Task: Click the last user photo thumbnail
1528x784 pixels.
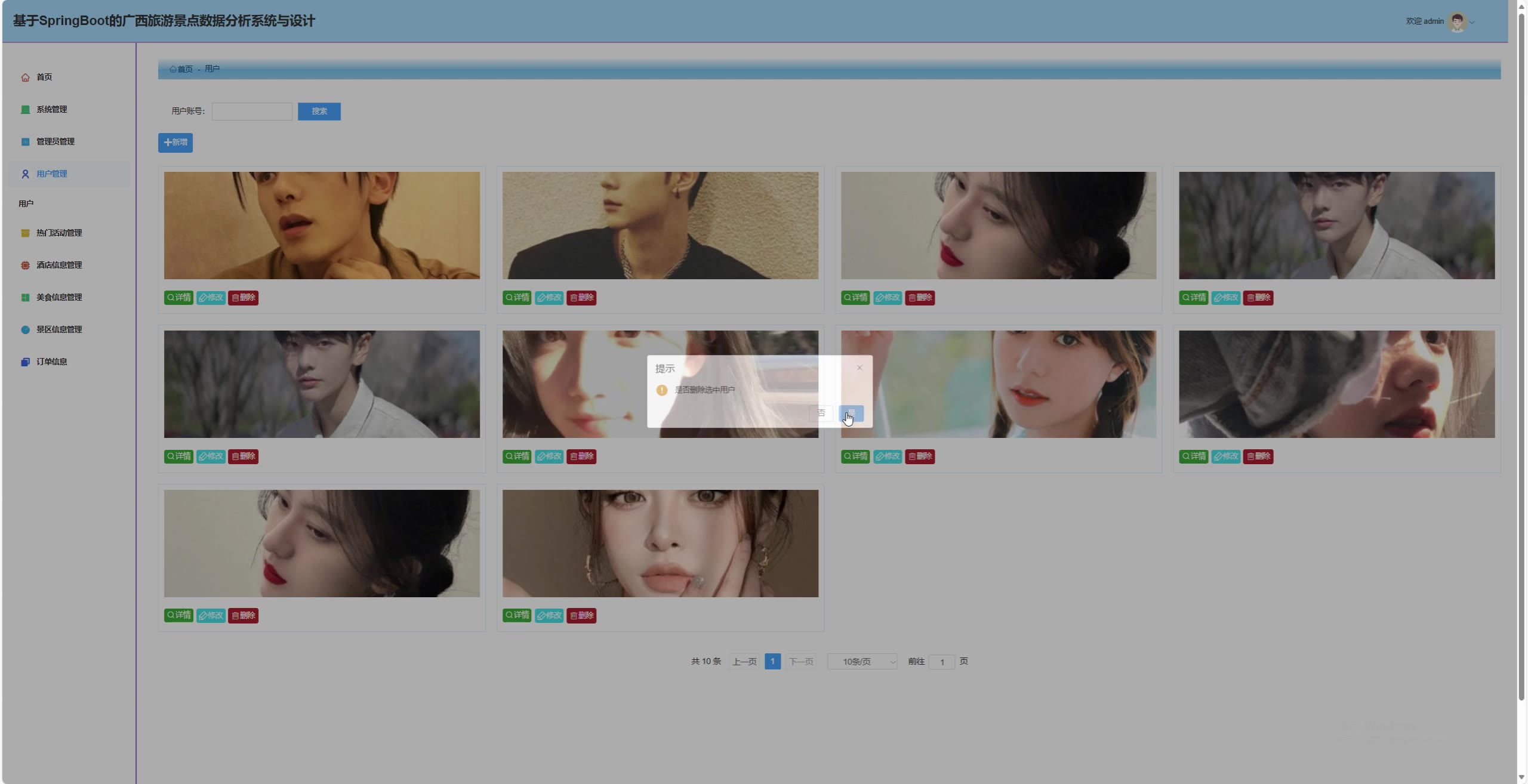Action: [660, 544]
